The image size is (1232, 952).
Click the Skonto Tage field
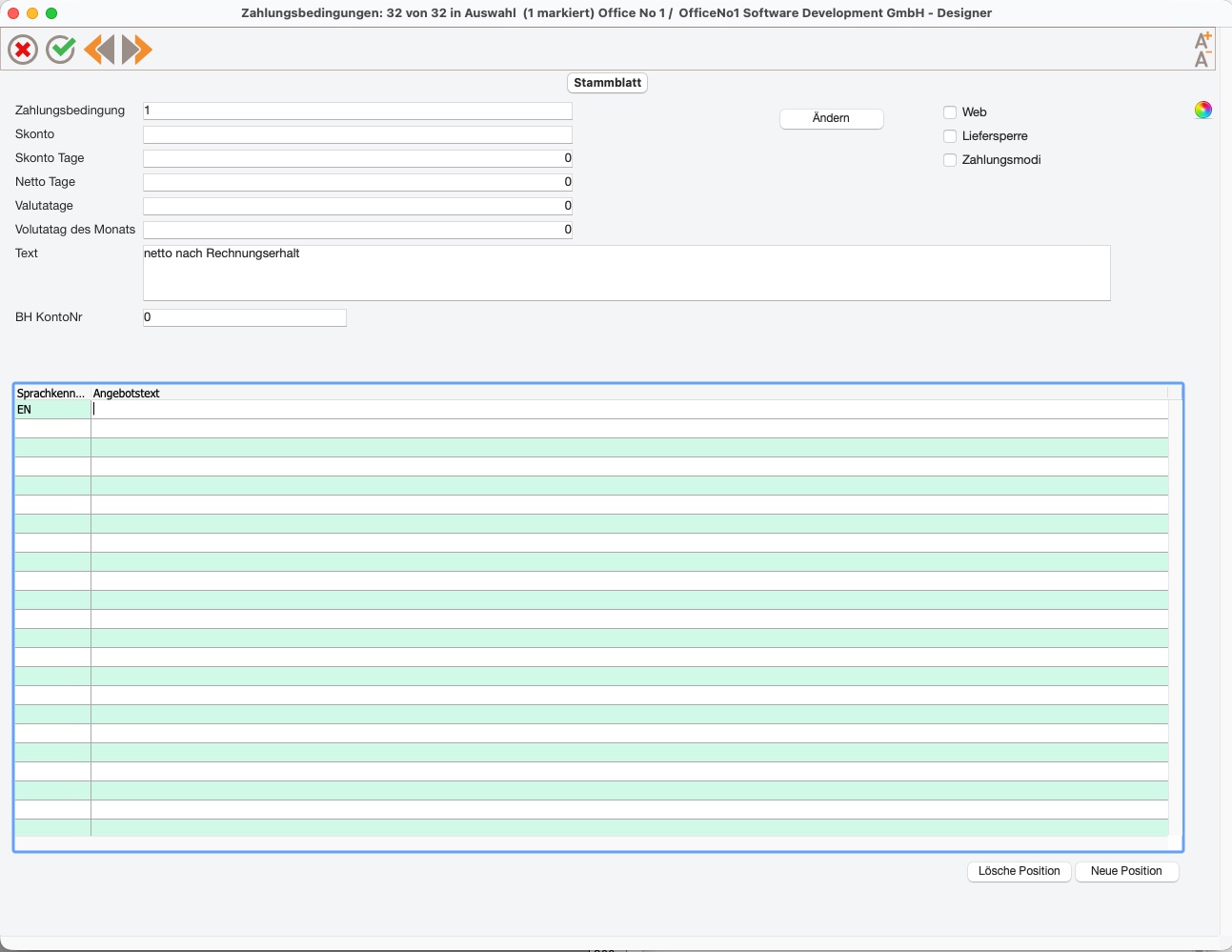click(x=357, y=158)
